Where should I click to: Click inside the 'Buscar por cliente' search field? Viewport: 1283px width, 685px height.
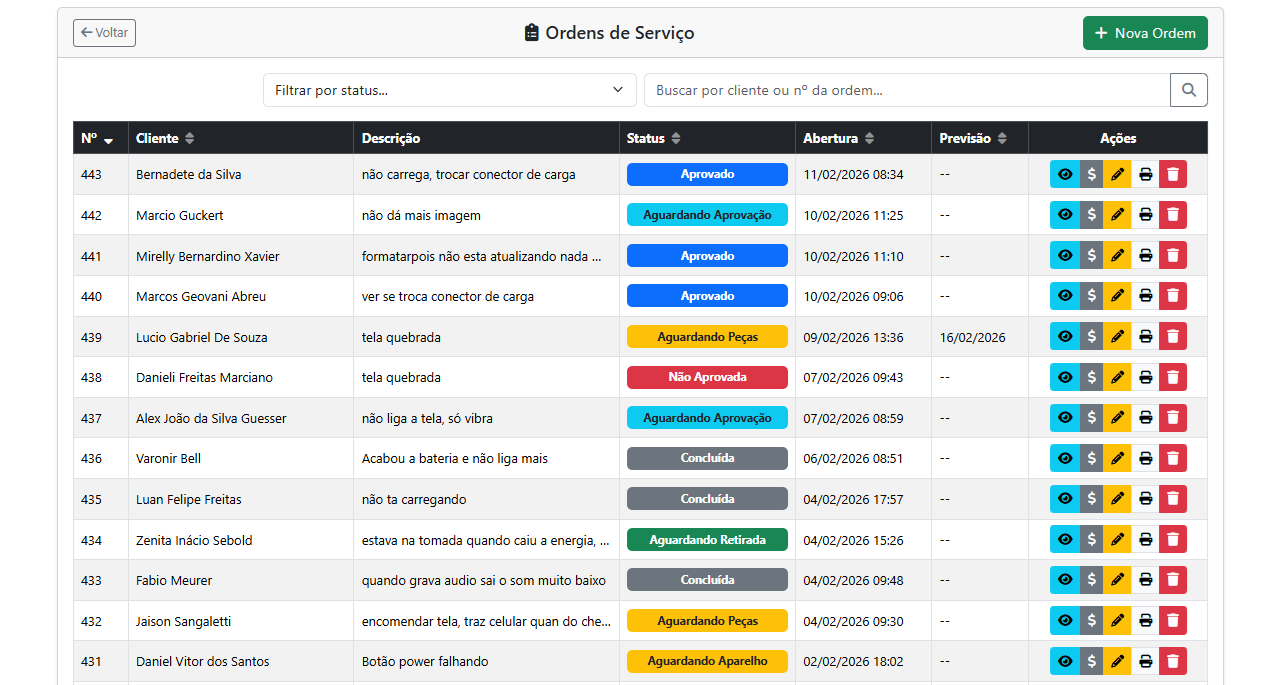click(x=900, y=89)
